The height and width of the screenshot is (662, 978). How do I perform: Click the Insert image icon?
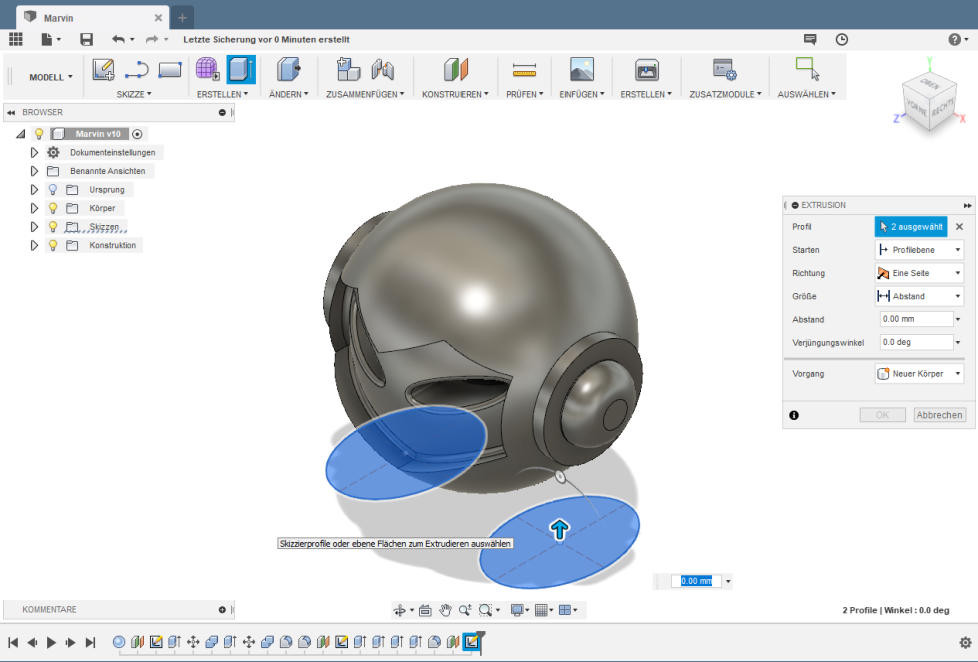pos(582,69)
